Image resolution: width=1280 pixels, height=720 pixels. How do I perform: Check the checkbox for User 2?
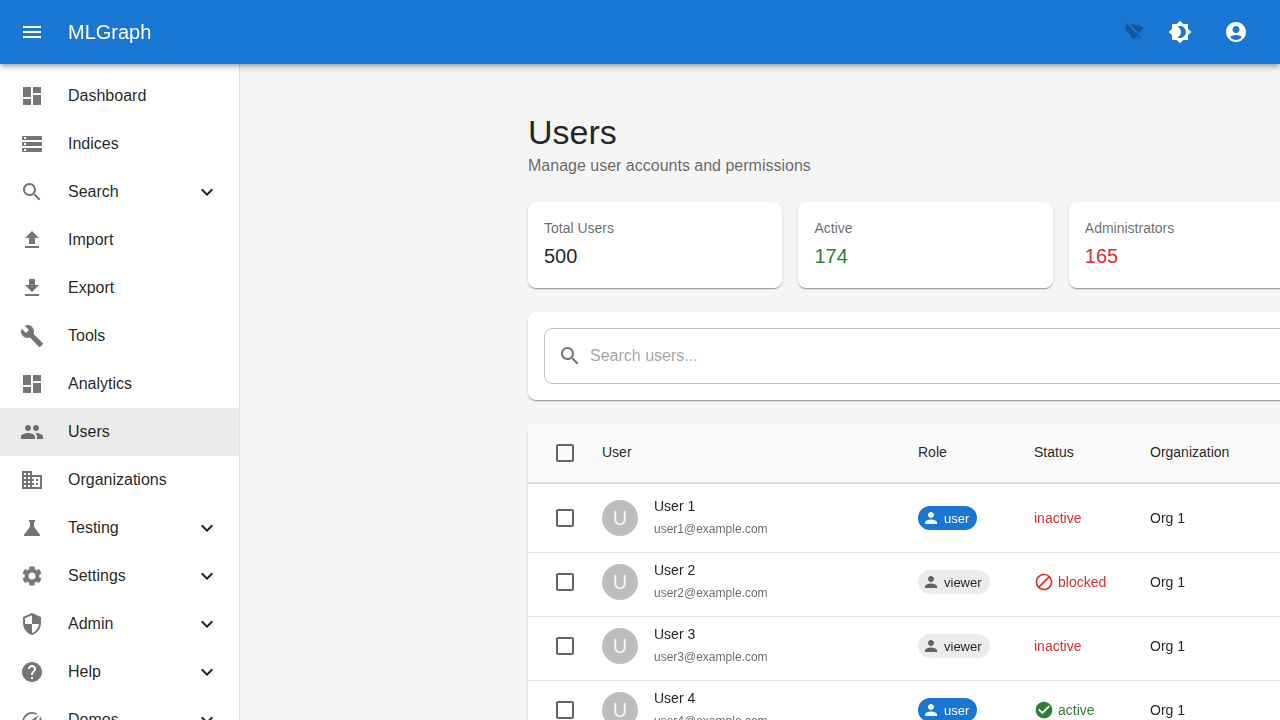coord(564,582)
